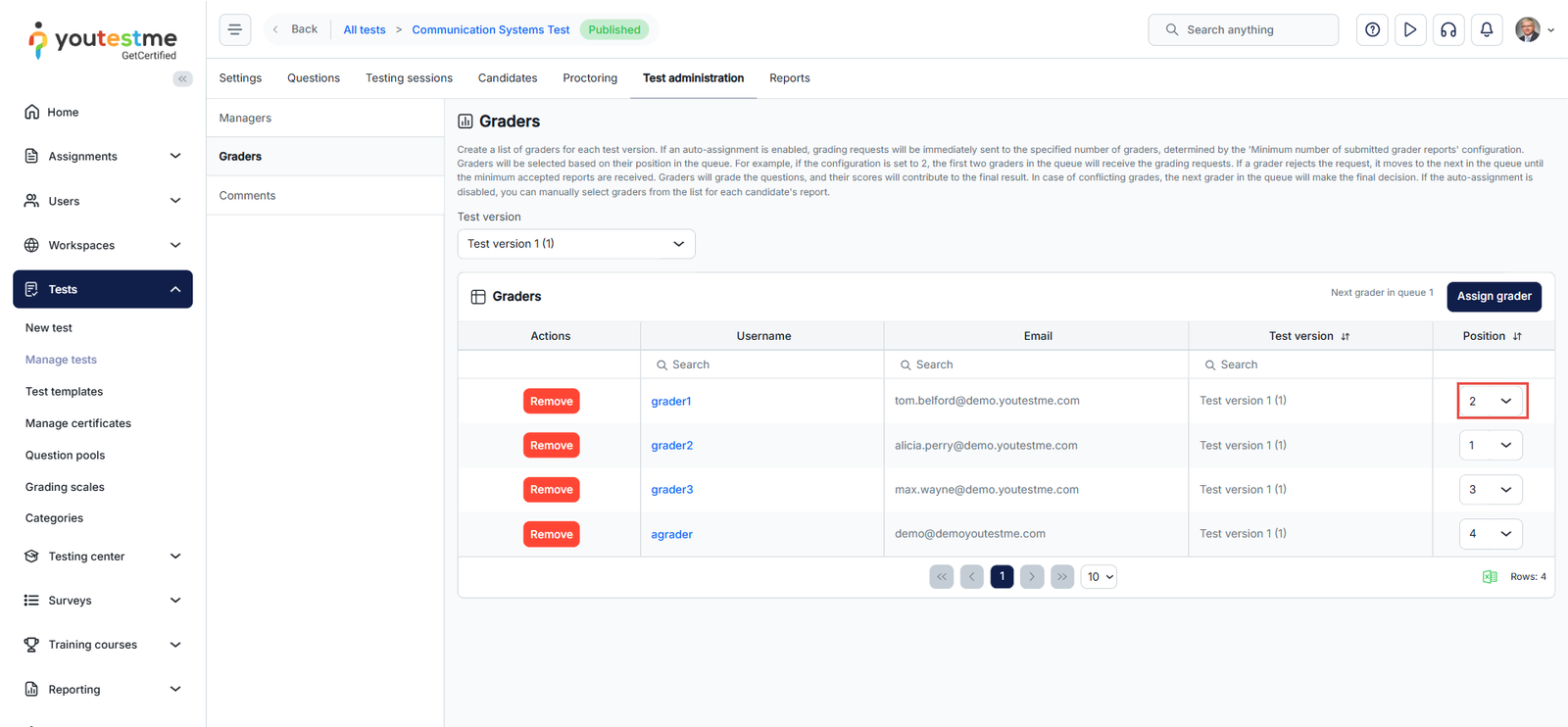Sort by Test version column icon
Image resolution: width=1568 pixels, height=727 pixels.
click(x=1346, y=336)
